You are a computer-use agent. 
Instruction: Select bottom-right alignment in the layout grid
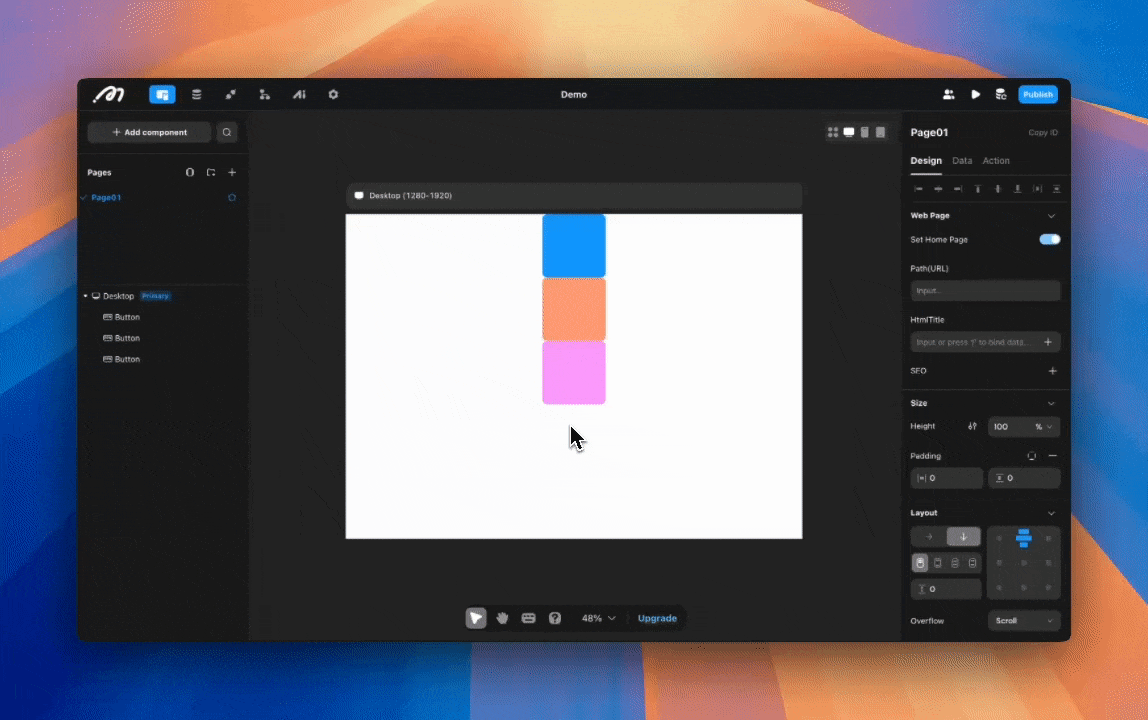click(x=1048, y=588)
